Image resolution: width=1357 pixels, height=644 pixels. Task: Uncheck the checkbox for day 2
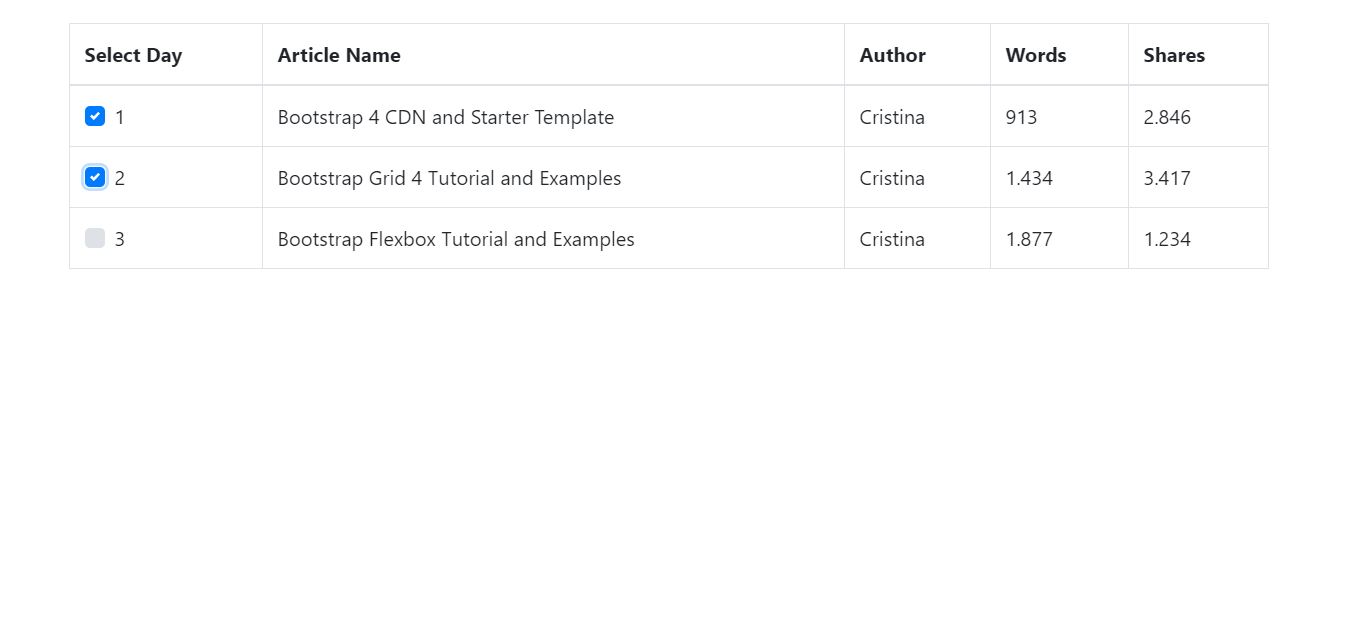(95, 177)
